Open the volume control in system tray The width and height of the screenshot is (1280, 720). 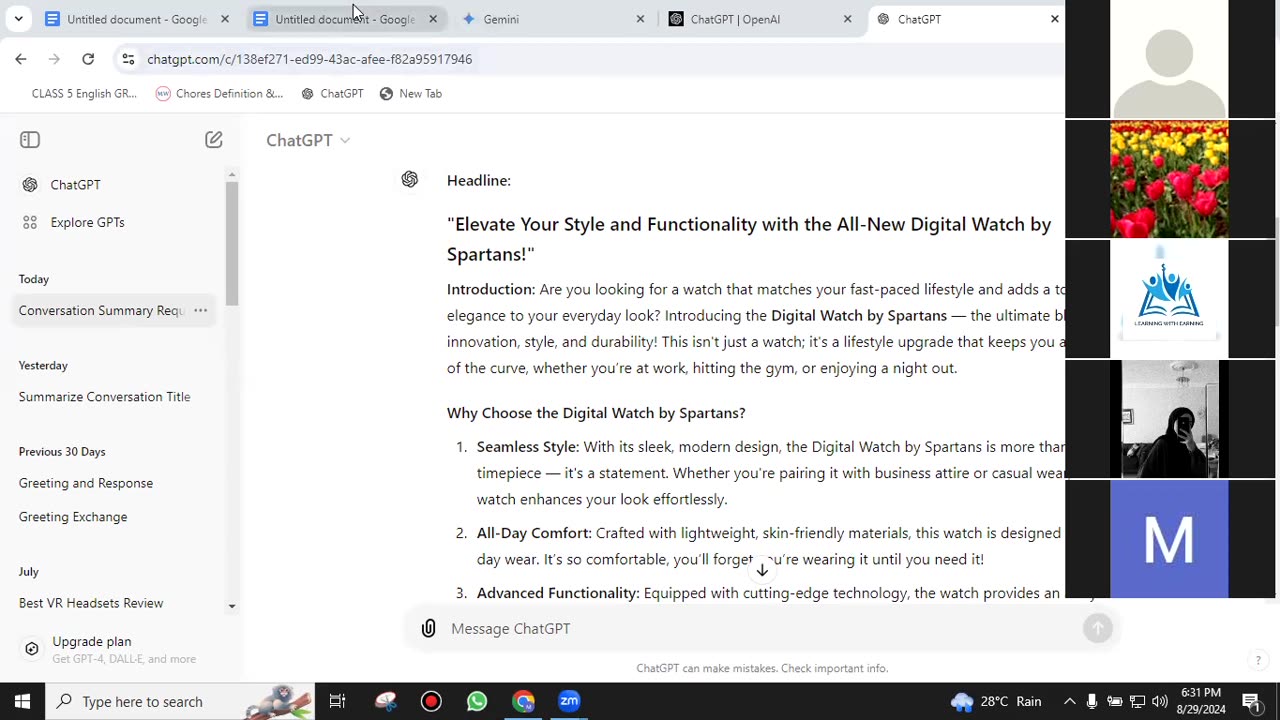coord(1160,701)
